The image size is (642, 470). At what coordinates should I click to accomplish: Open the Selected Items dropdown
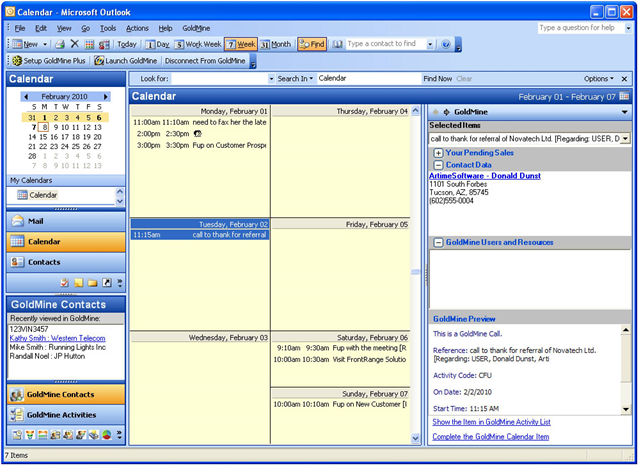pyautogui.click(x=626, y=138)
